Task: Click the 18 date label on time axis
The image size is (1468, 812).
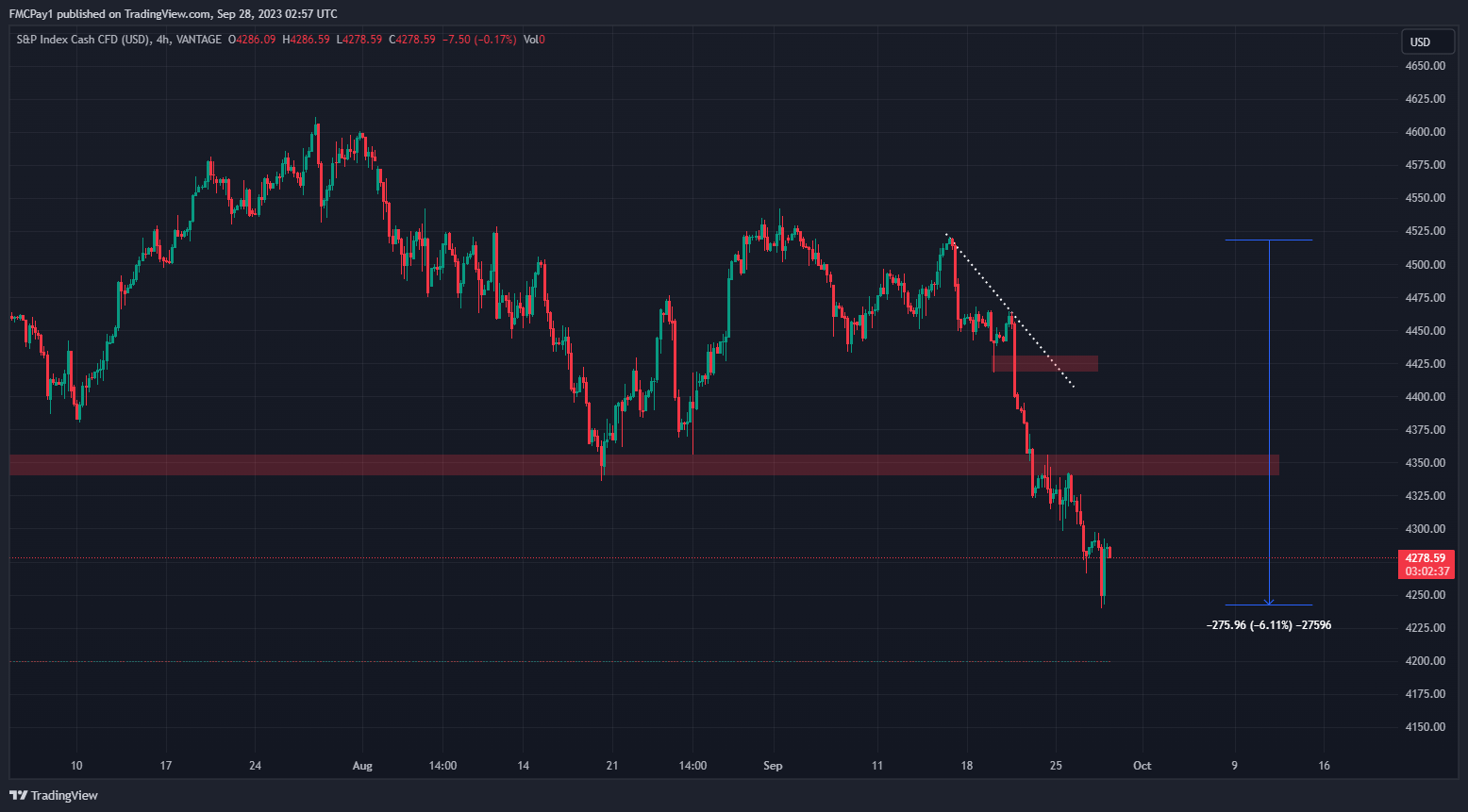Action: 966,766
